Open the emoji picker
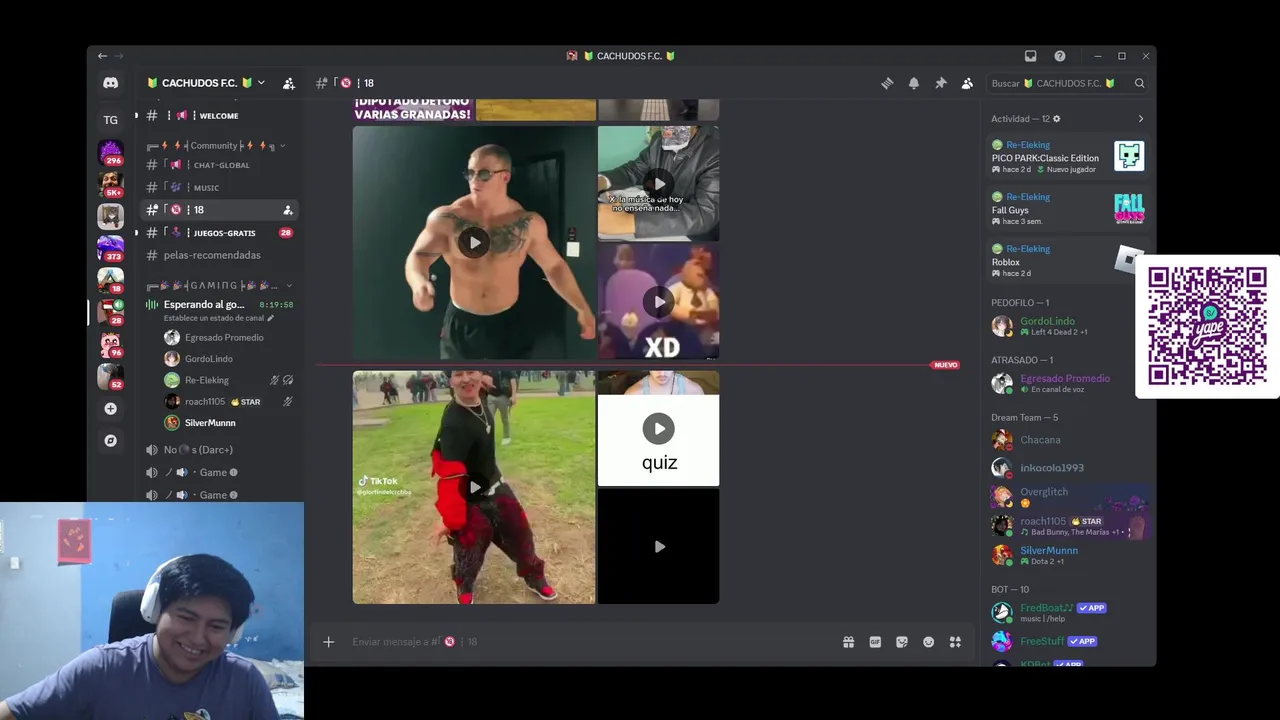This screenshot has width=1280, height=720. [928, 642]
